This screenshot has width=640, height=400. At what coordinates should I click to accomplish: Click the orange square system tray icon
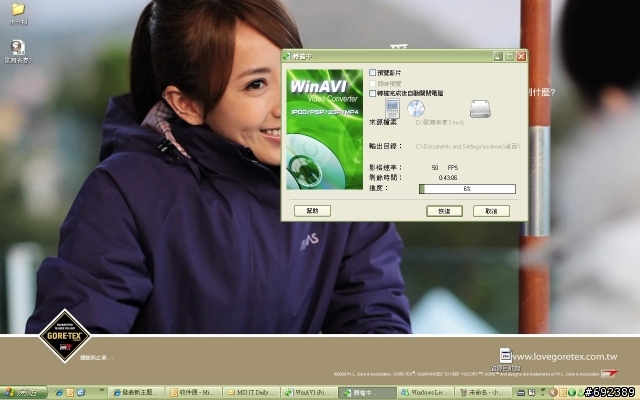pyautogui.click(x=563, y=393)
